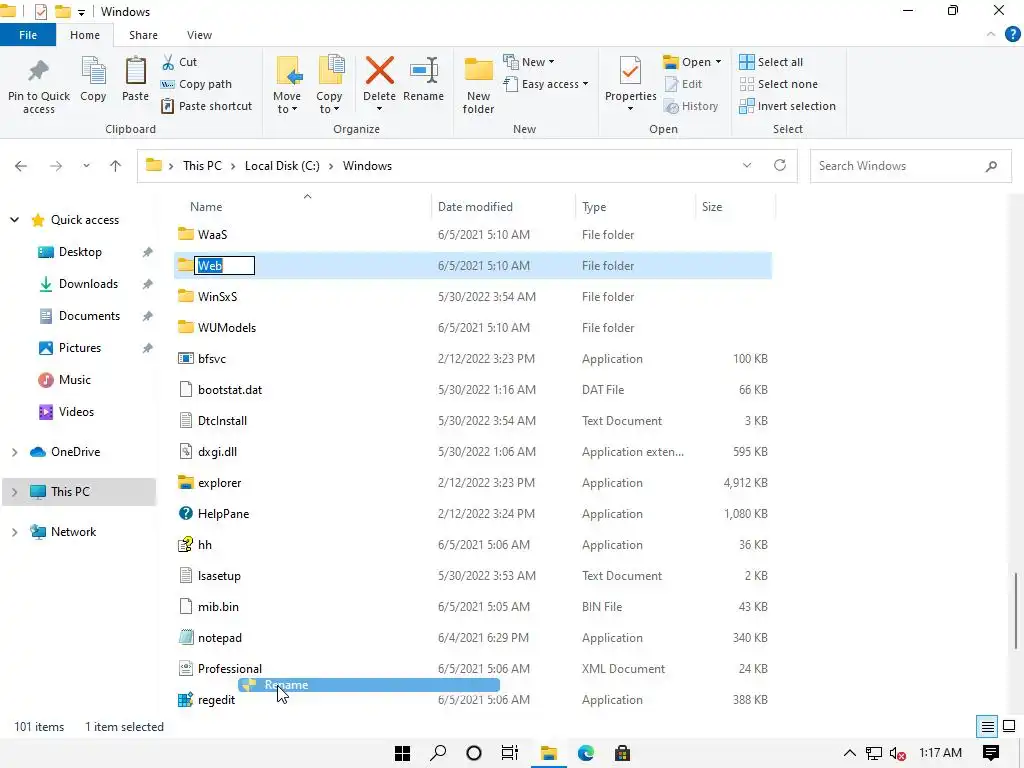The height and width of the screenshot is (768, 1024).
Task: Open Microsoft Store from the taskbar
Action: pyautogui.click(x=622, y=753)
